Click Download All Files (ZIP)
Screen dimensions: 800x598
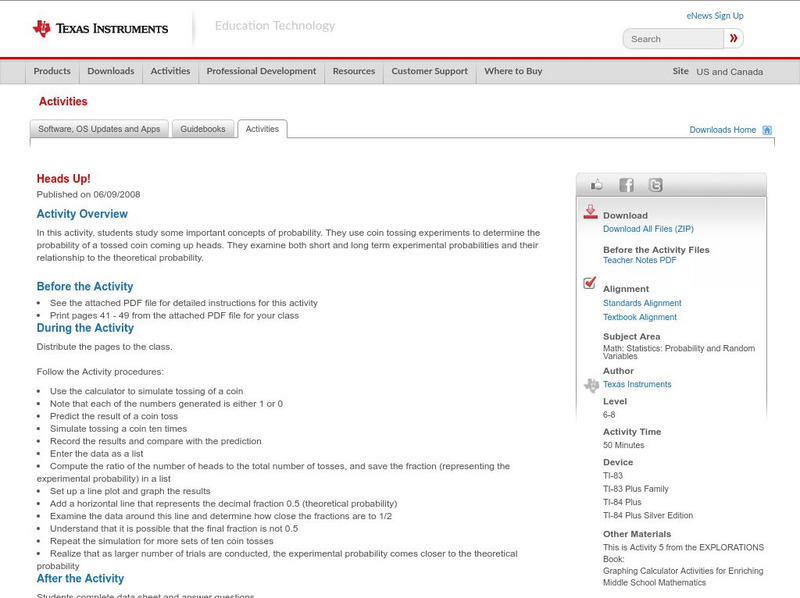(x=648, y=229)
